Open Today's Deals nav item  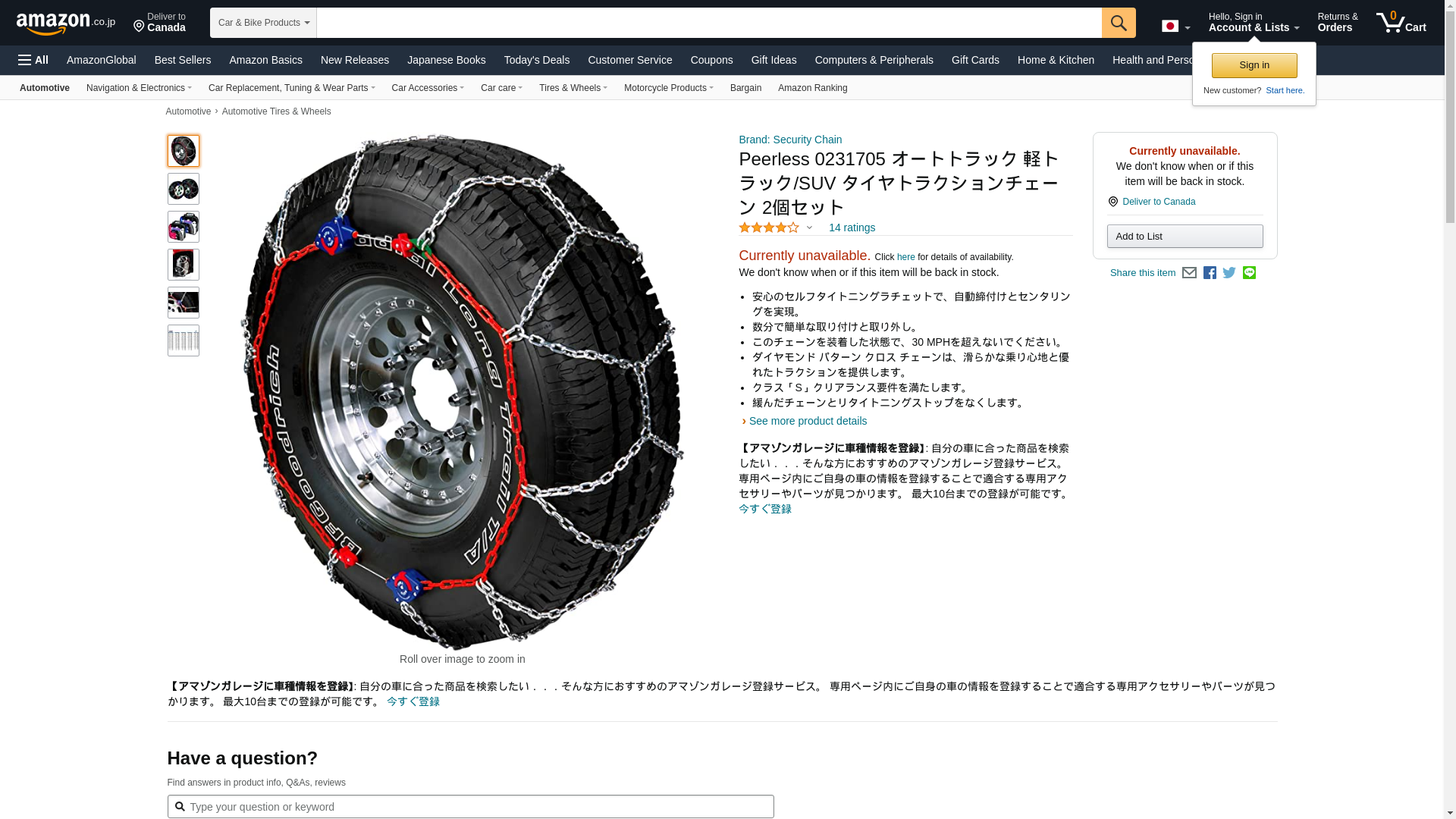pos(536,60)
